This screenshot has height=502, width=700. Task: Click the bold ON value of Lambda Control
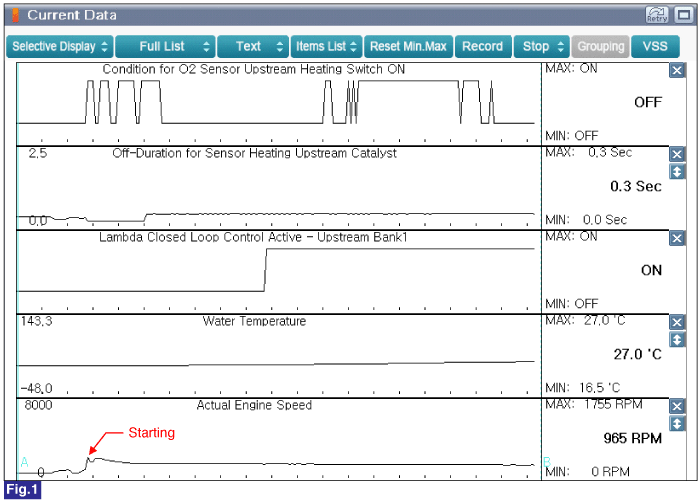(651, 270)
